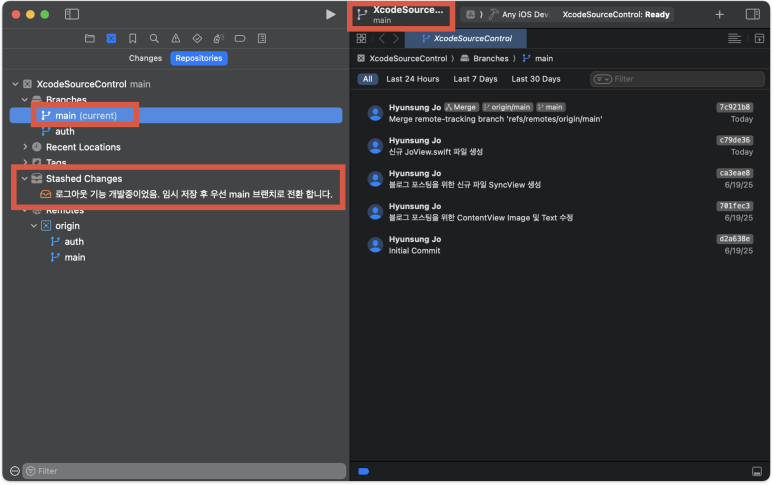
Task: Select the SyncView 생성 commit
Action: pos(560,179)
